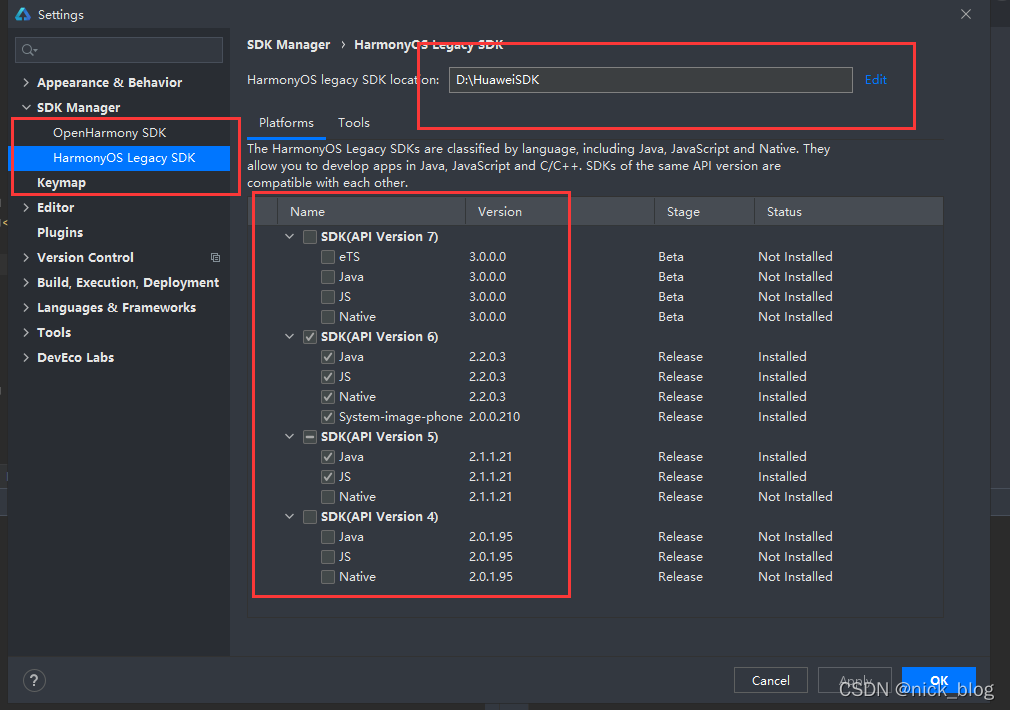Toggle SDK(API Version 4) checkbox

click(310, 517)
